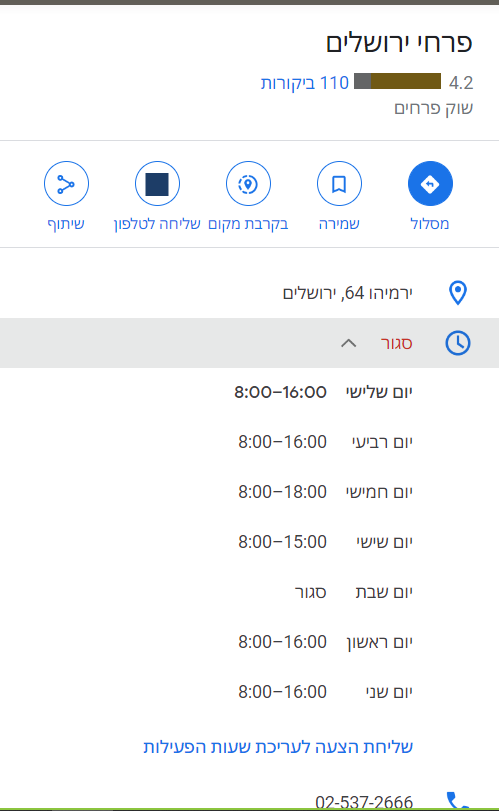The height and width of the screenshot is (811, 499).
Task: Click שליחת הצעה לעריכת שעות הפעילות link
Action: point(278,746)
